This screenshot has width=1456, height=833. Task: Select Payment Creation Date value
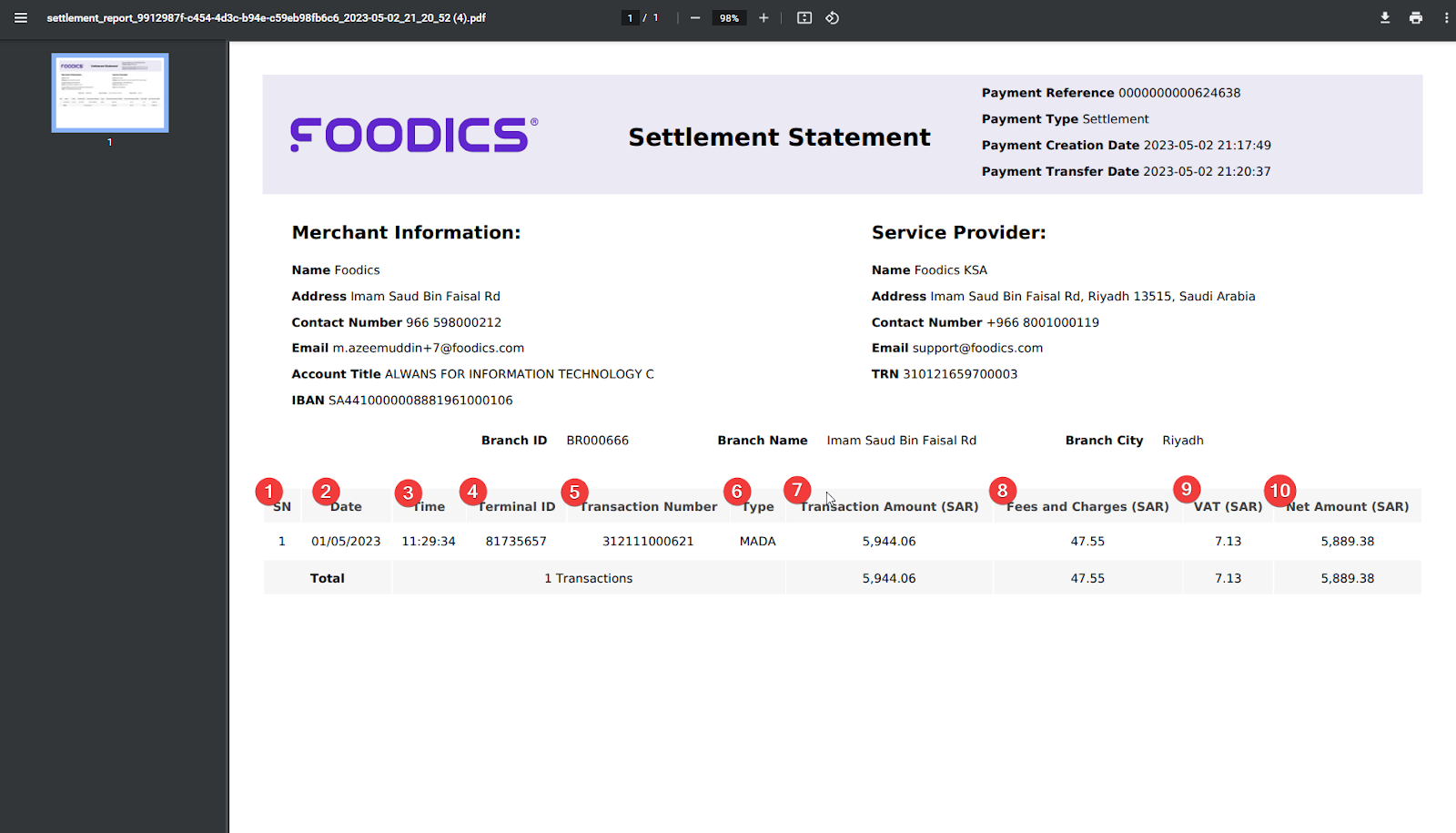click(1208, 146)
